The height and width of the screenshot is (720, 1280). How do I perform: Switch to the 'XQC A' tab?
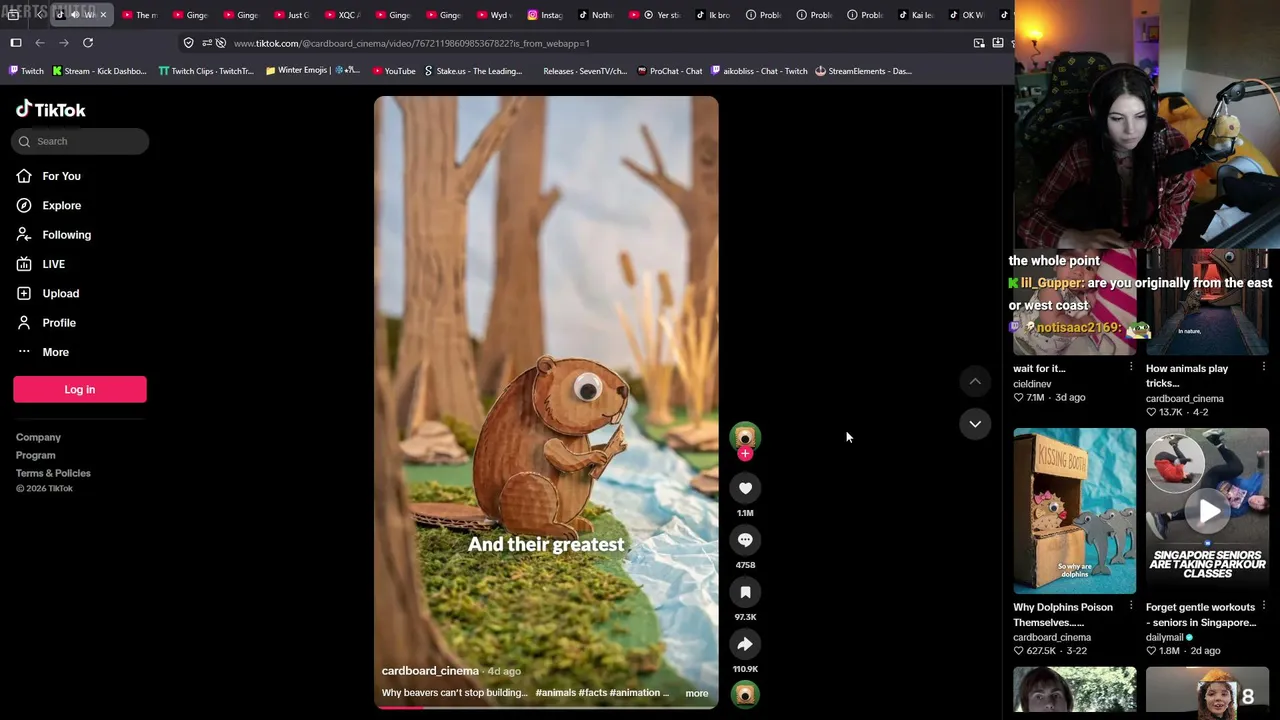point(343,15)
